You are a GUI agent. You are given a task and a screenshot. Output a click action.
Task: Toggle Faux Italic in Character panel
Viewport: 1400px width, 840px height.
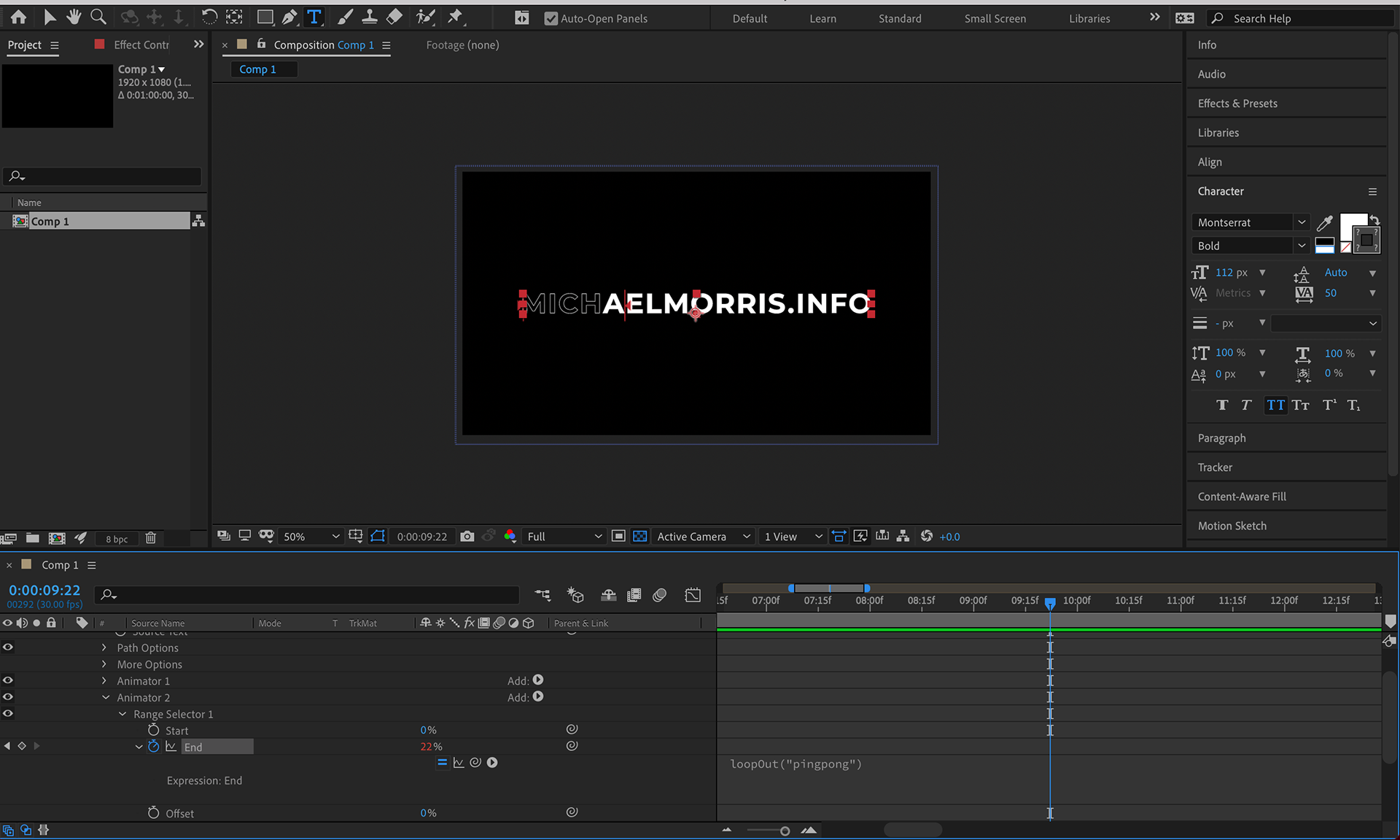[1247, 405]
